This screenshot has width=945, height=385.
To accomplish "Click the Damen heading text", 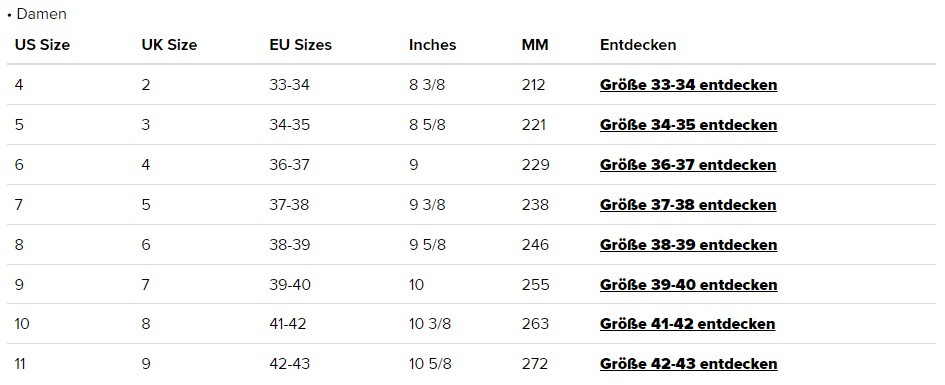I will 42,14.
